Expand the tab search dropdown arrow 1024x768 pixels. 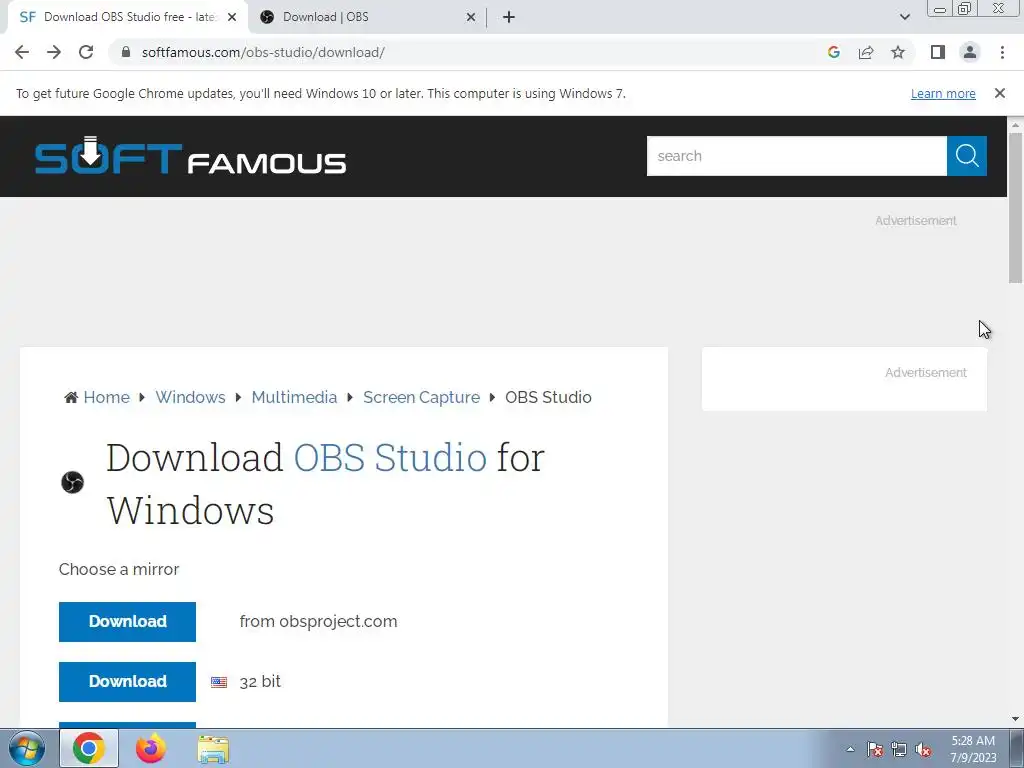[x=904, y=17]
